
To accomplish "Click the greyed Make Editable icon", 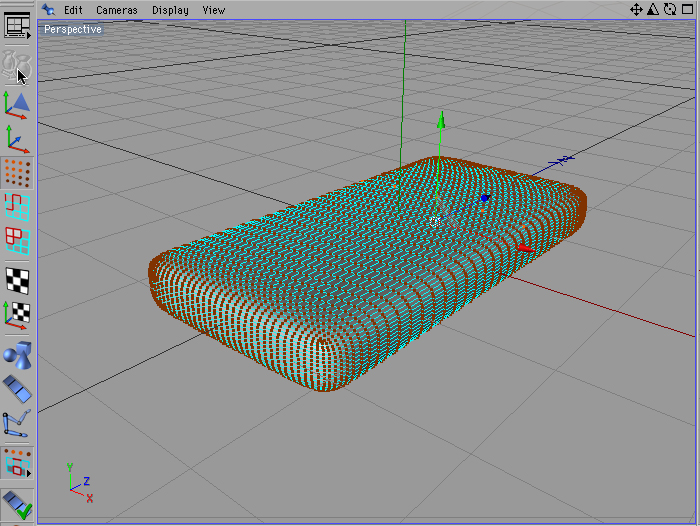I will click(17, 67).
